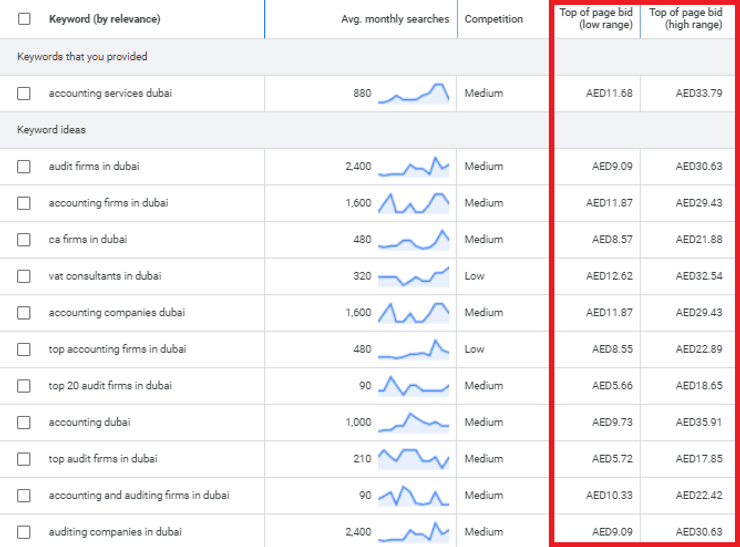
Task: Click keyword text accounting companies dubai
Action: (x=117, y=312)
